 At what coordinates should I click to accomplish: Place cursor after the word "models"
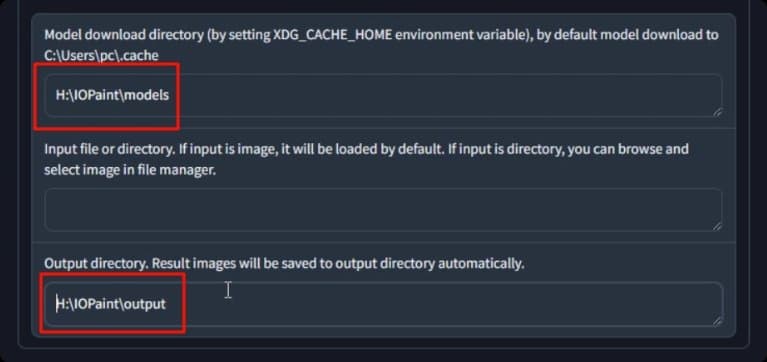[x=170, y=95]
